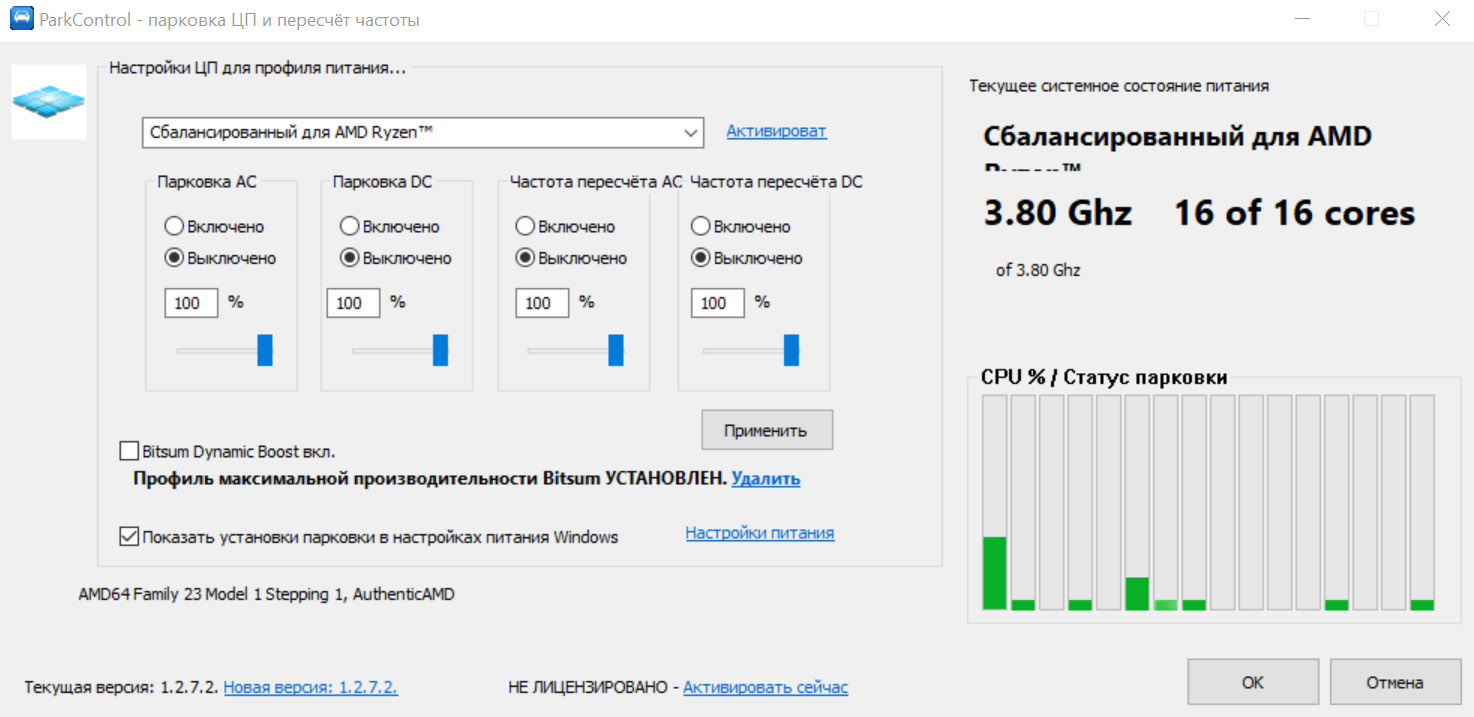Click the CPU % / Статус парковки heading

tap(1104, 377)
